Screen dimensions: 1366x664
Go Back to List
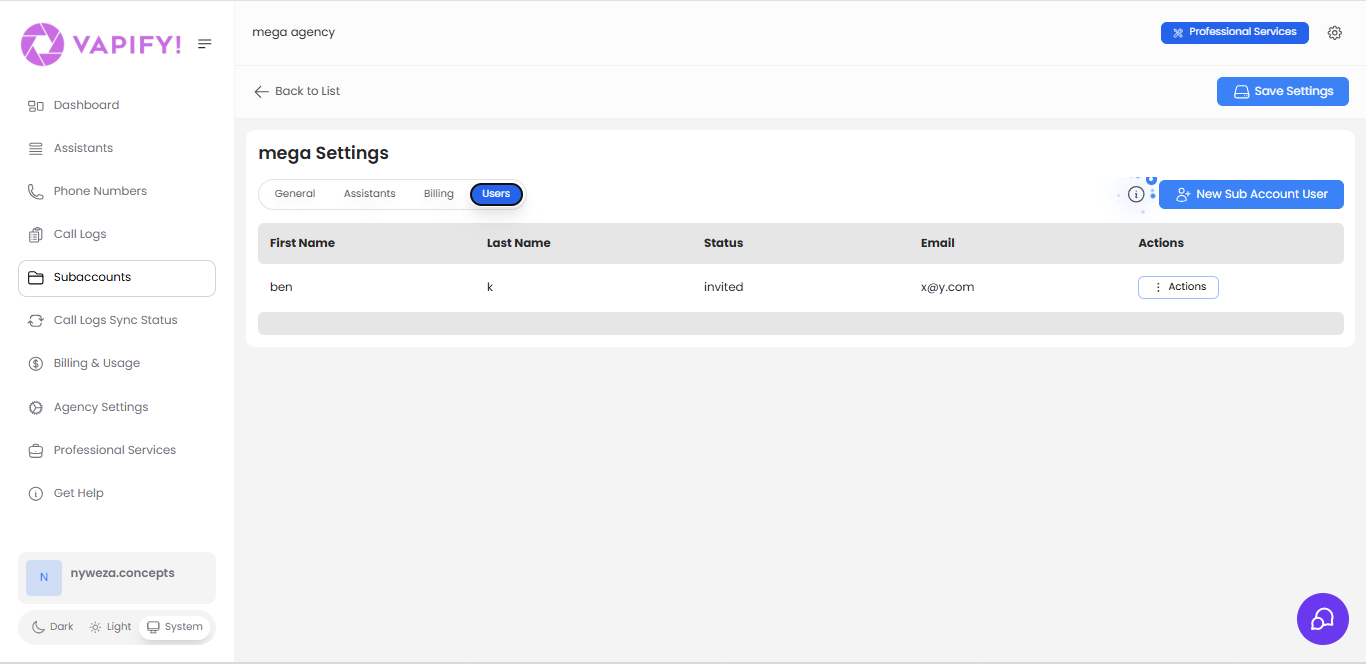pyautogui.click(x=296, y=90)
